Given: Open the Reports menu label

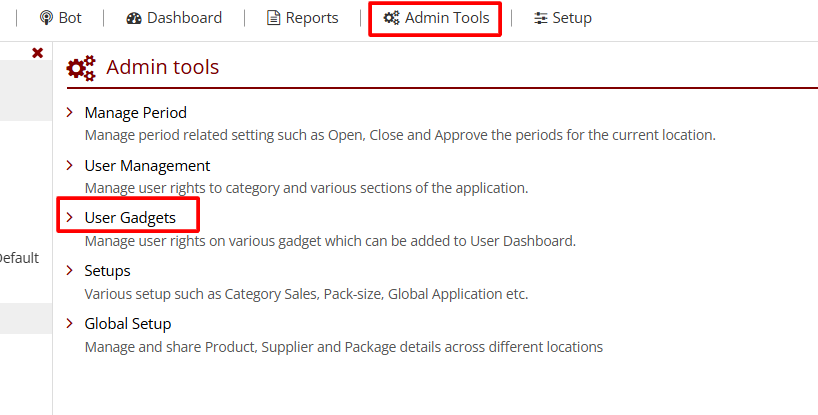Looking at the screenshot, I should [x=312, y=18].
